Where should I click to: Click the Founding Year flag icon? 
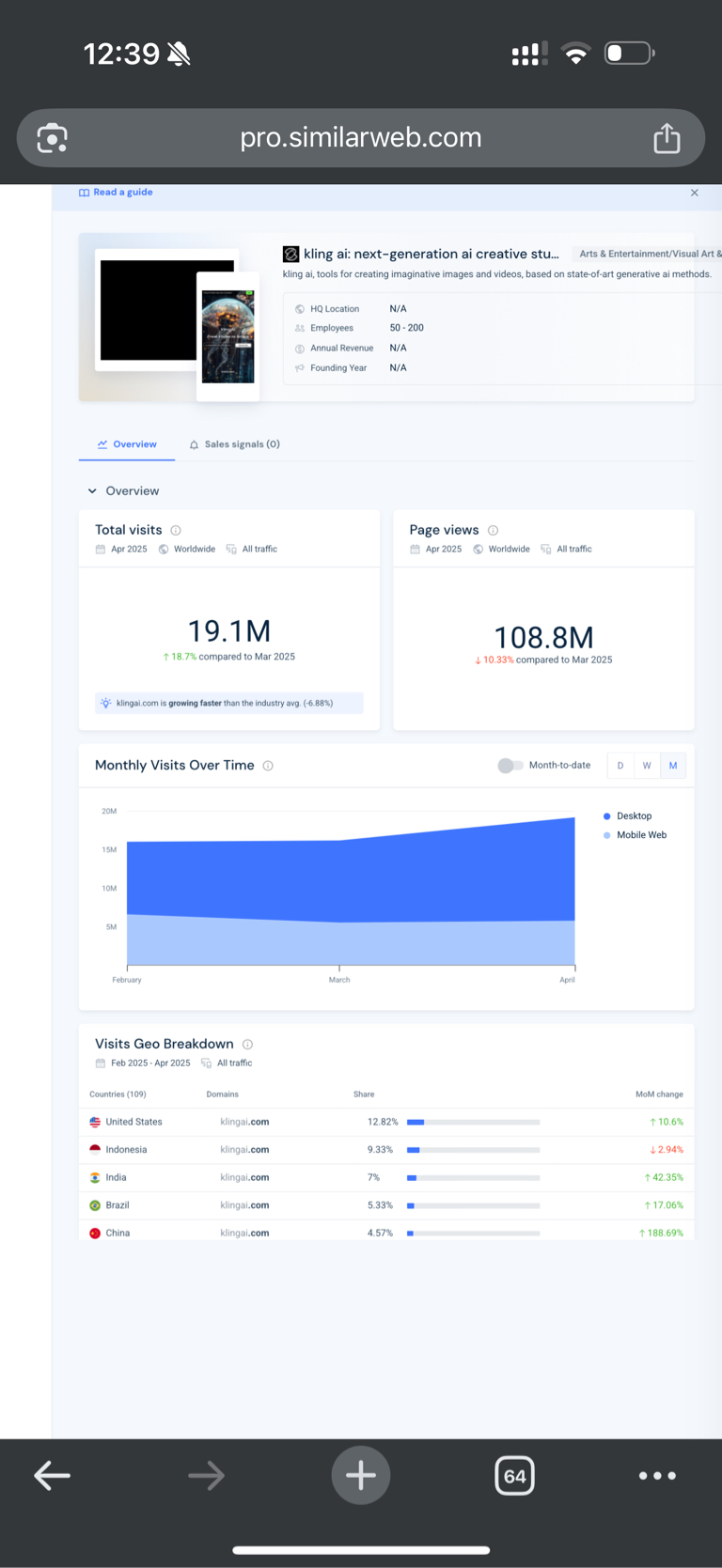(x=300, y=368)
